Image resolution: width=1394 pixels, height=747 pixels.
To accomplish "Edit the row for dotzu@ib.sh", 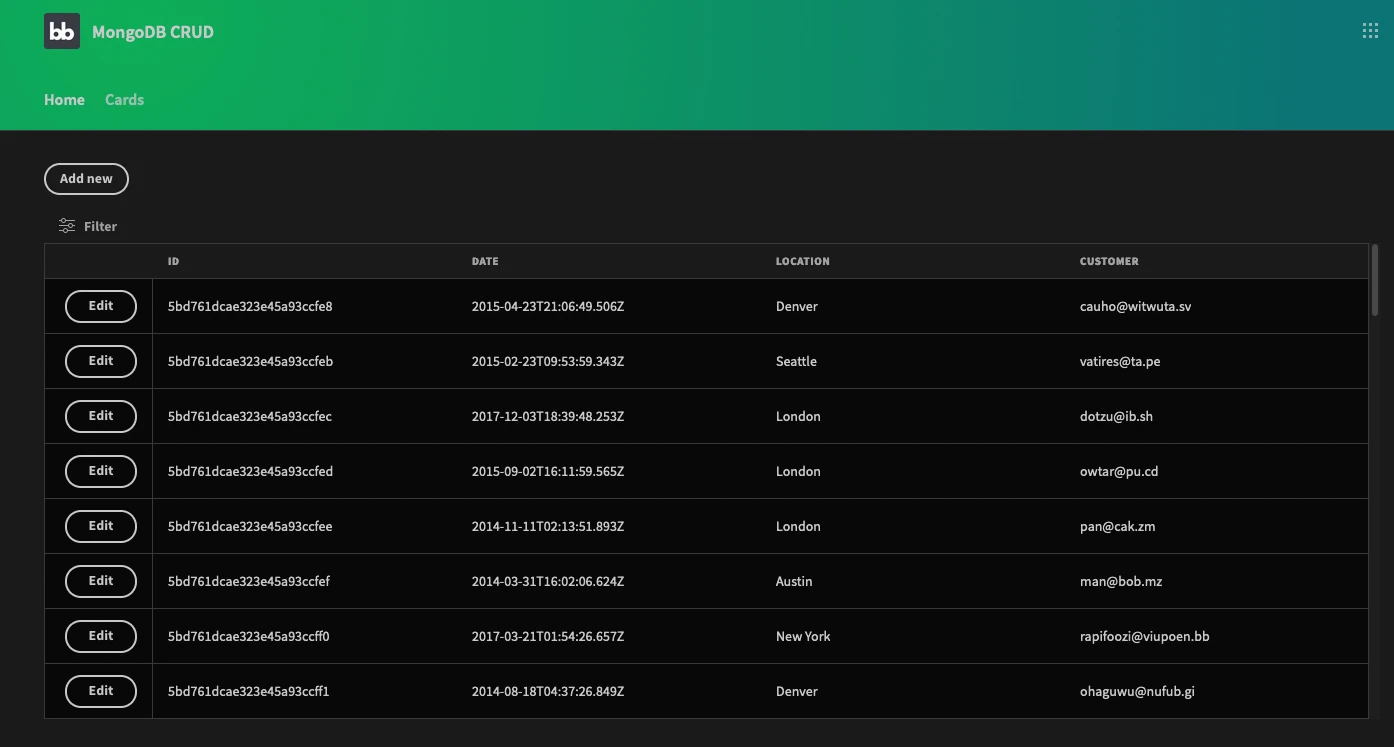I will click(101, 416).
